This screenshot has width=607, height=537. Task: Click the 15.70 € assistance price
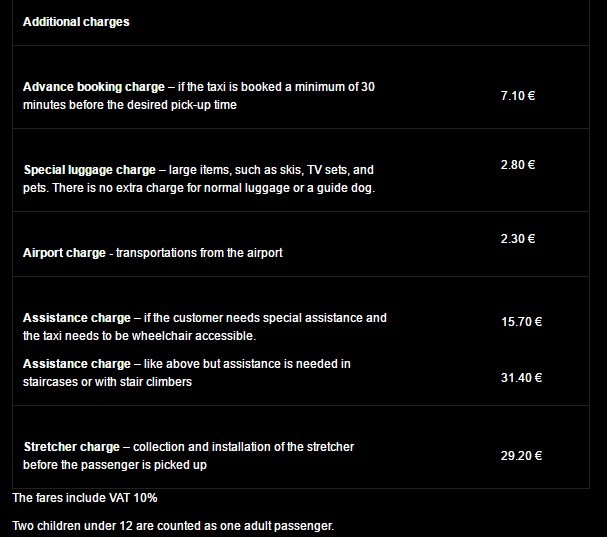click(521, 322)
